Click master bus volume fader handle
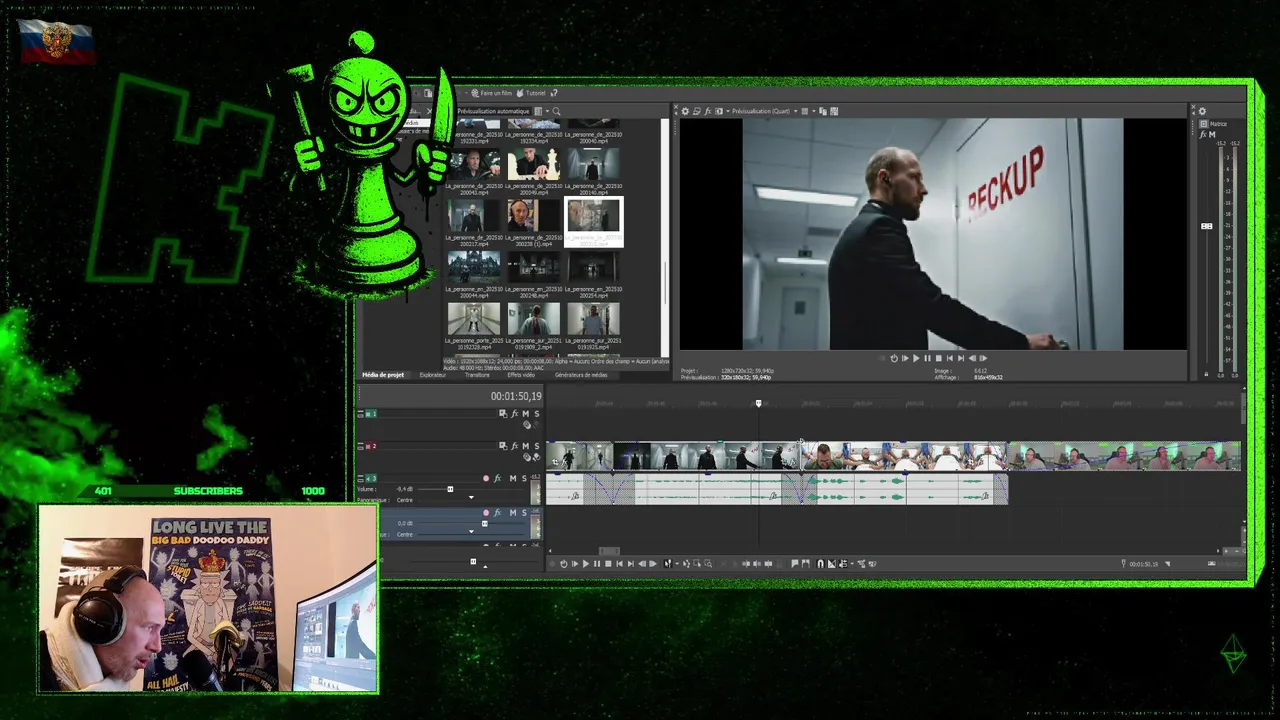 (1207, 226)
